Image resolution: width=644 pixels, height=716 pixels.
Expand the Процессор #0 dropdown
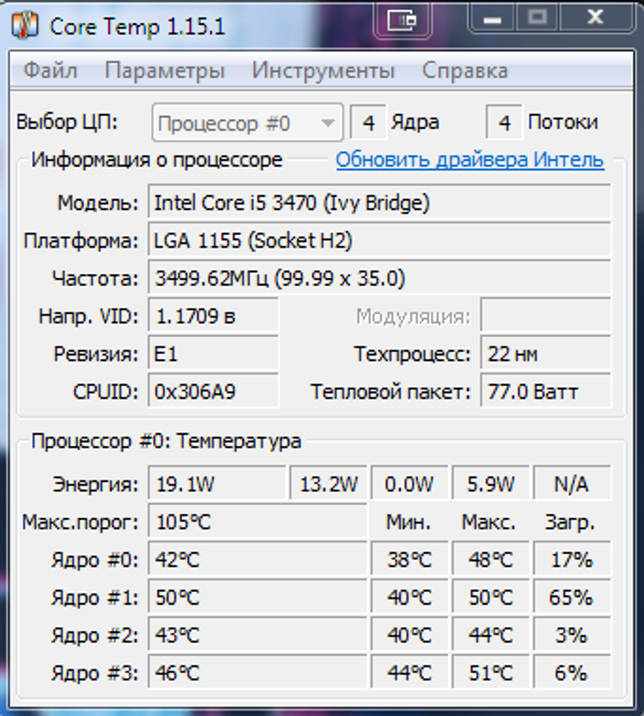click(x=247, y=123)
